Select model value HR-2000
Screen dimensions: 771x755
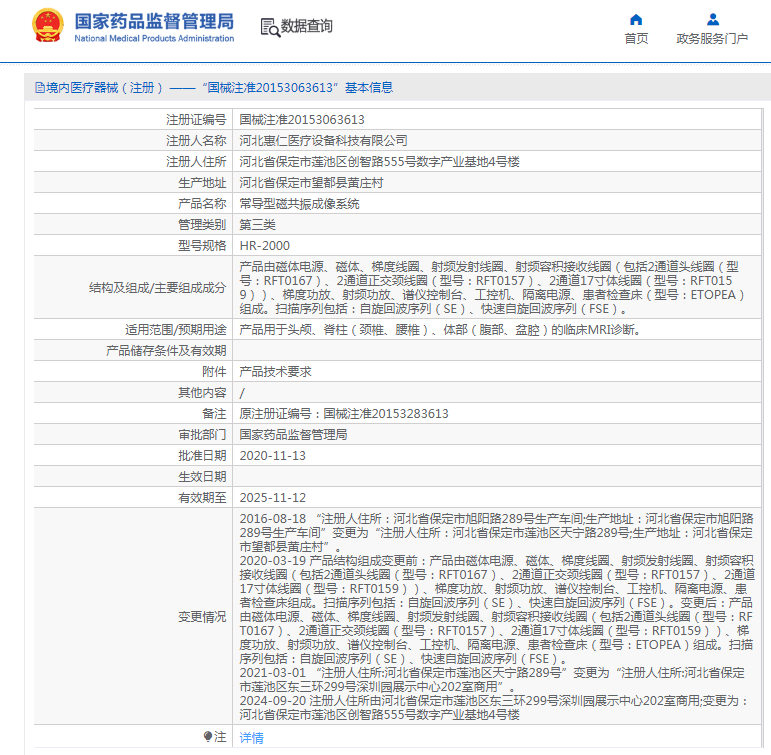[x=265, y=246]
